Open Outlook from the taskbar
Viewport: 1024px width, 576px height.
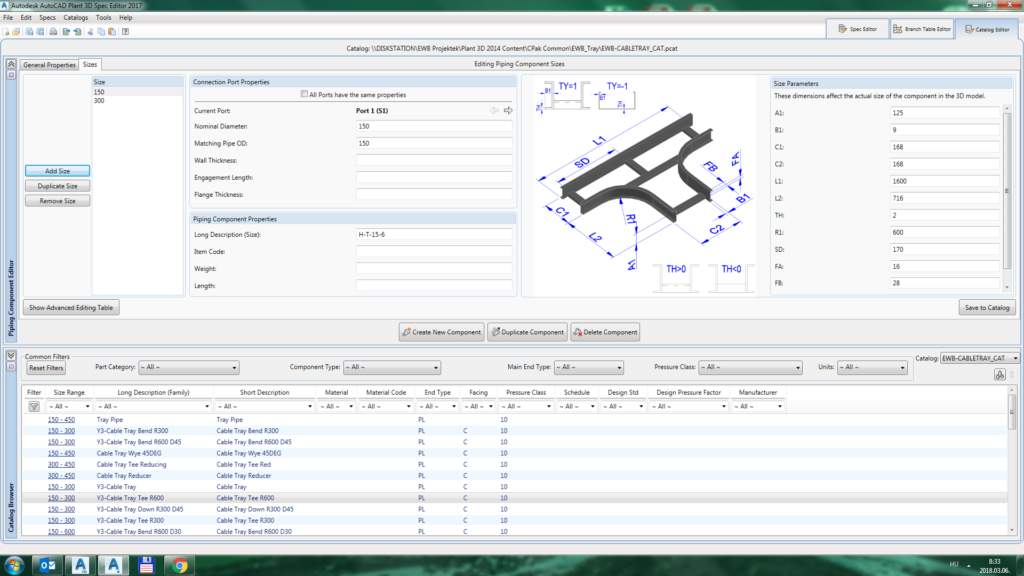pyautogui.click(x=48, y=565)
